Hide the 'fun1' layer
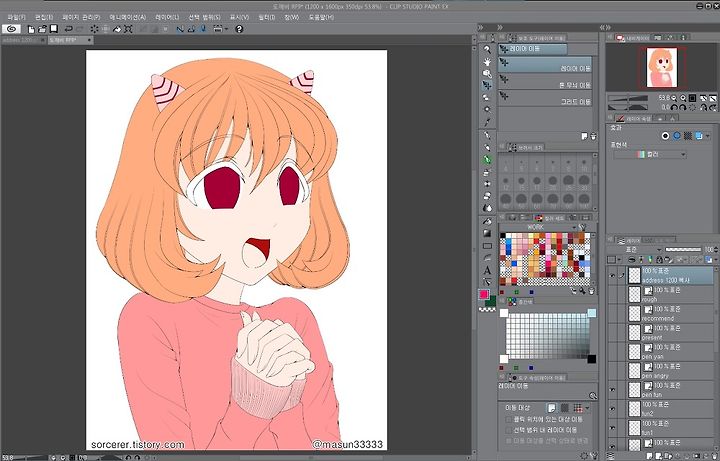 [x=612, y=427]
